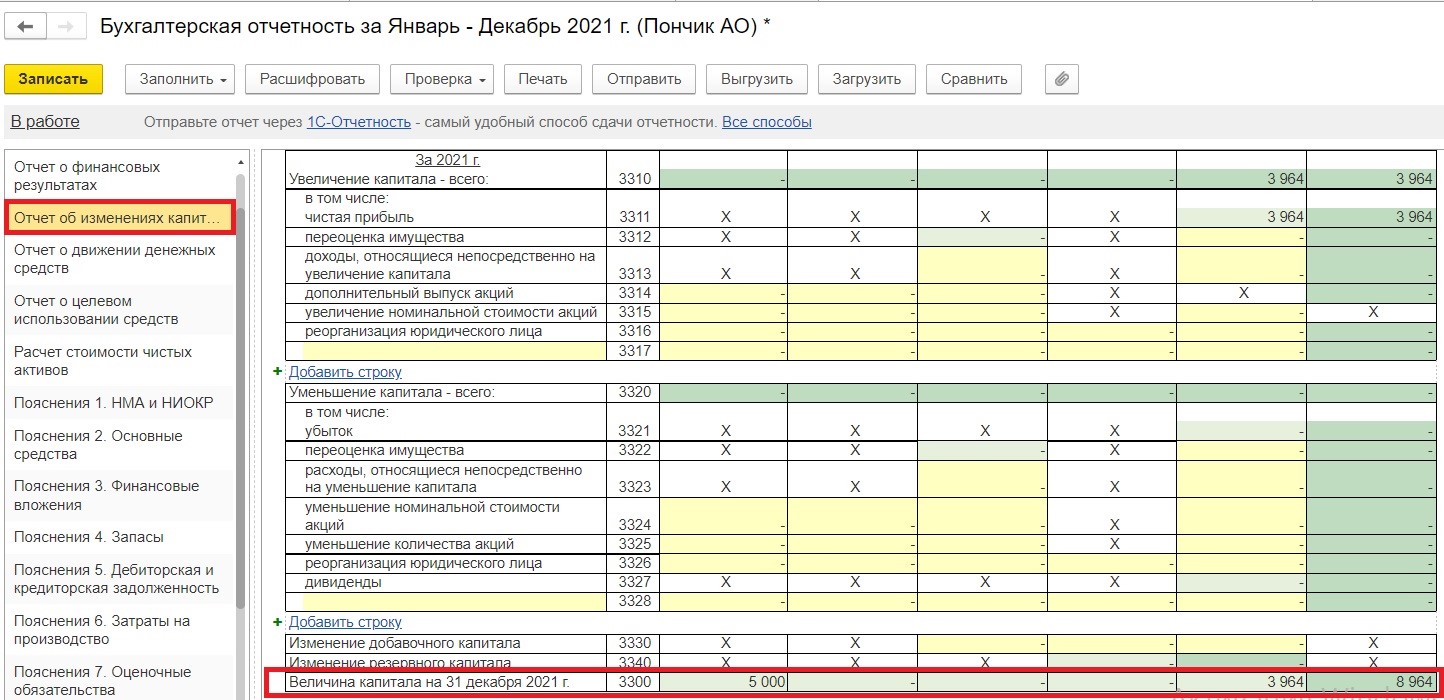Viewport: 1444px width, 700px height.
Task: Click the Увеличение капитала - всего row label
Action: (388, 180)
